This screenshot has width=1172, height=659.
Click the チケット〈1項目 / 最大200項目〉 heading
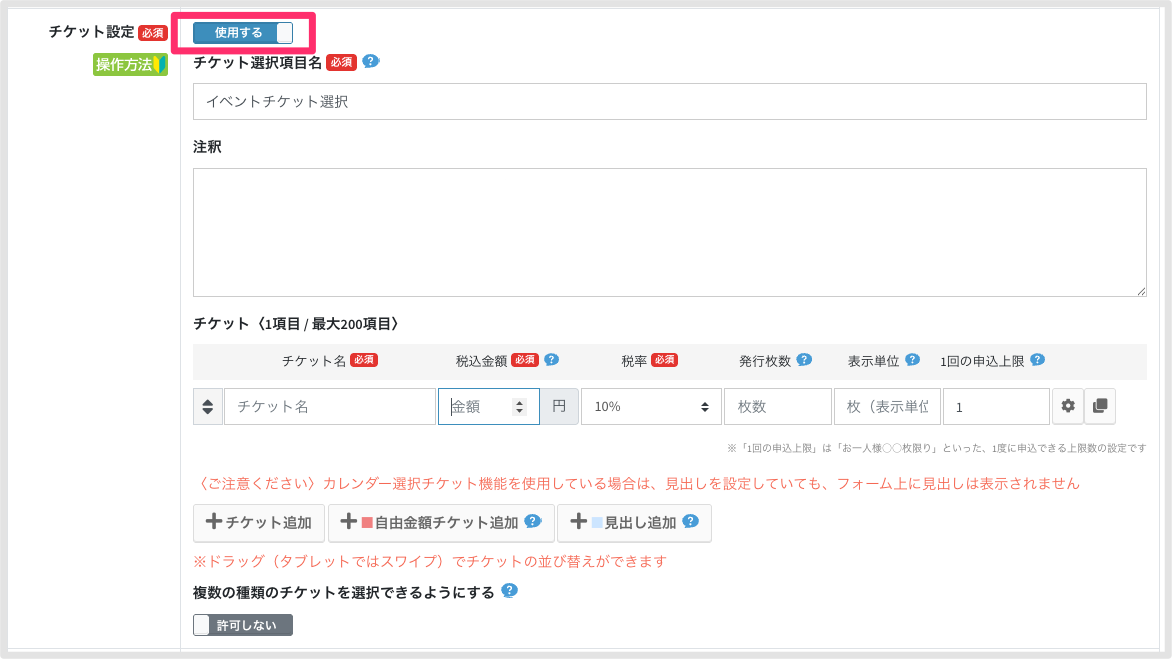pos(299,324)
